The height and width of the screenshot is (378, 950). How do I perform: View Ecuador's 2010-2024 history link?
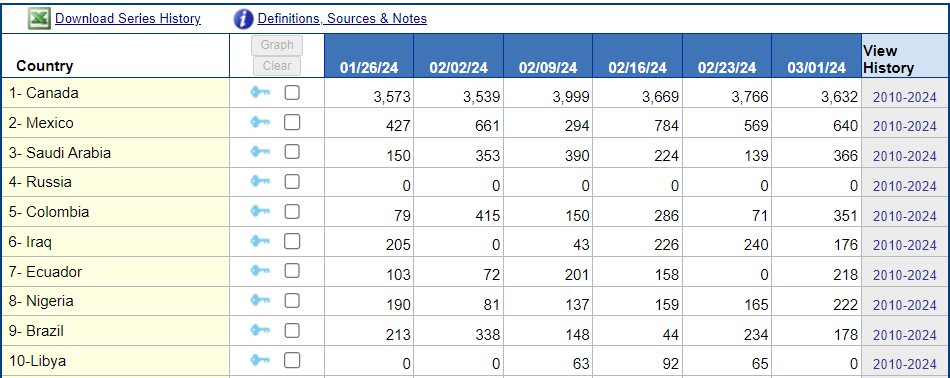pos(905,276)
